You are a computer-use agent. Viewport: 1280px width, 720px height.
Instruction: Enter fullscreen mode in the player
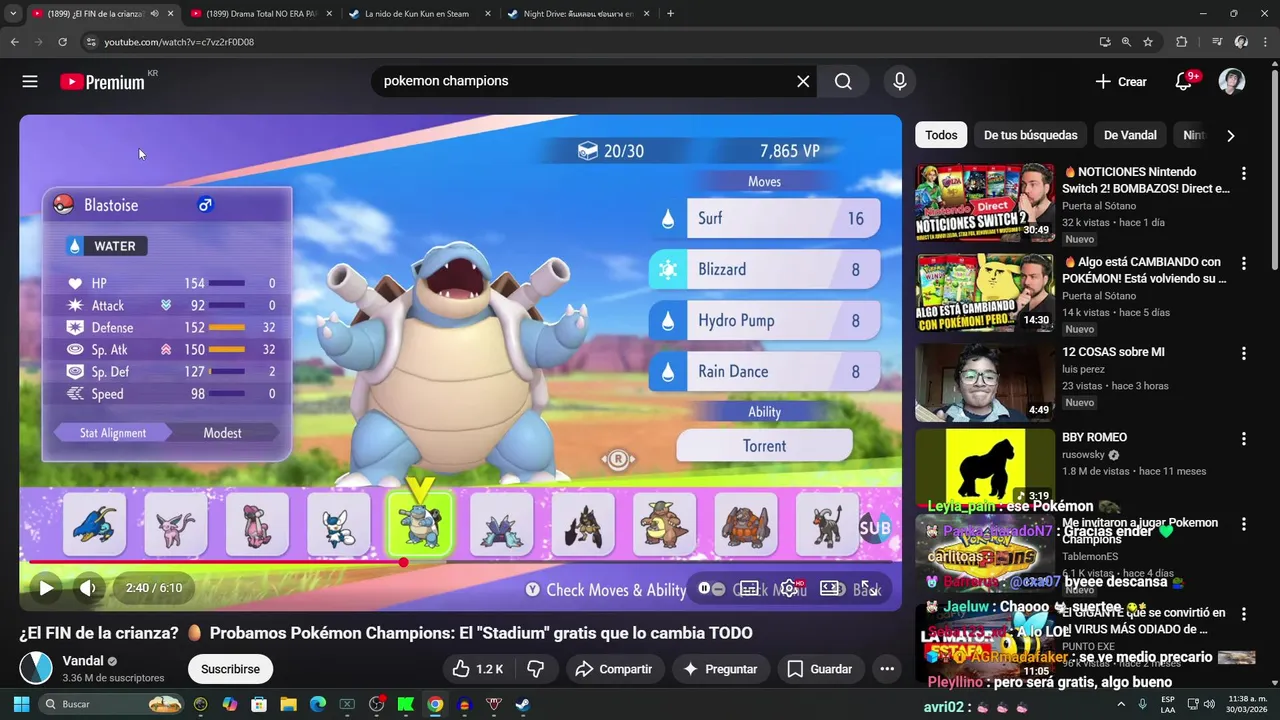tap(870, 589)
